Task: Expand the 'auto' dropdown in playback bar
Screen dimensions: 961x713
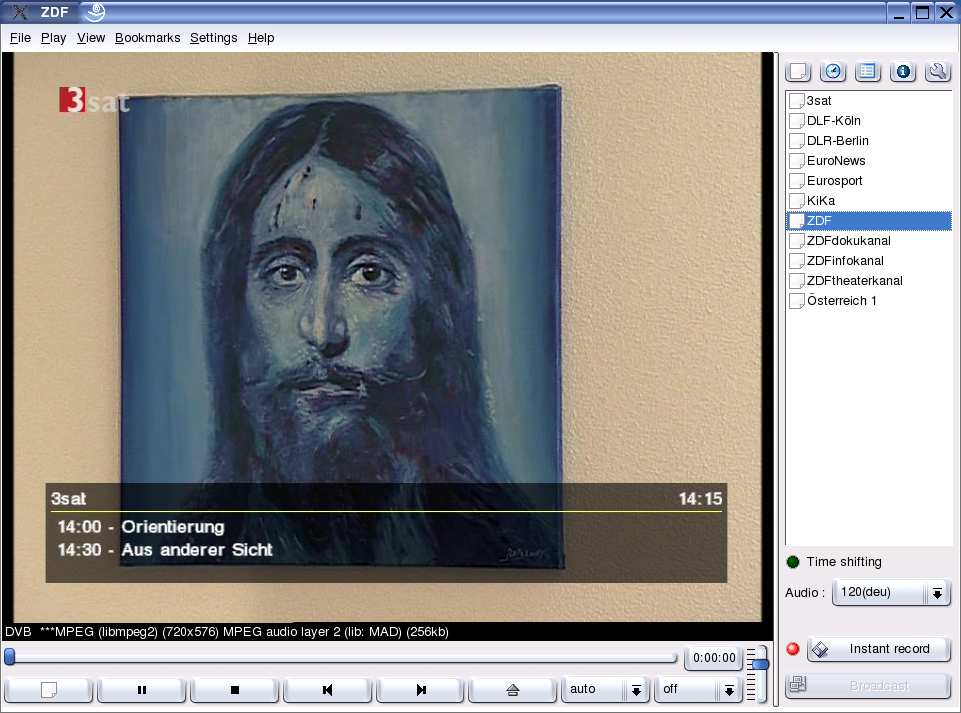Action: point(605,690)
